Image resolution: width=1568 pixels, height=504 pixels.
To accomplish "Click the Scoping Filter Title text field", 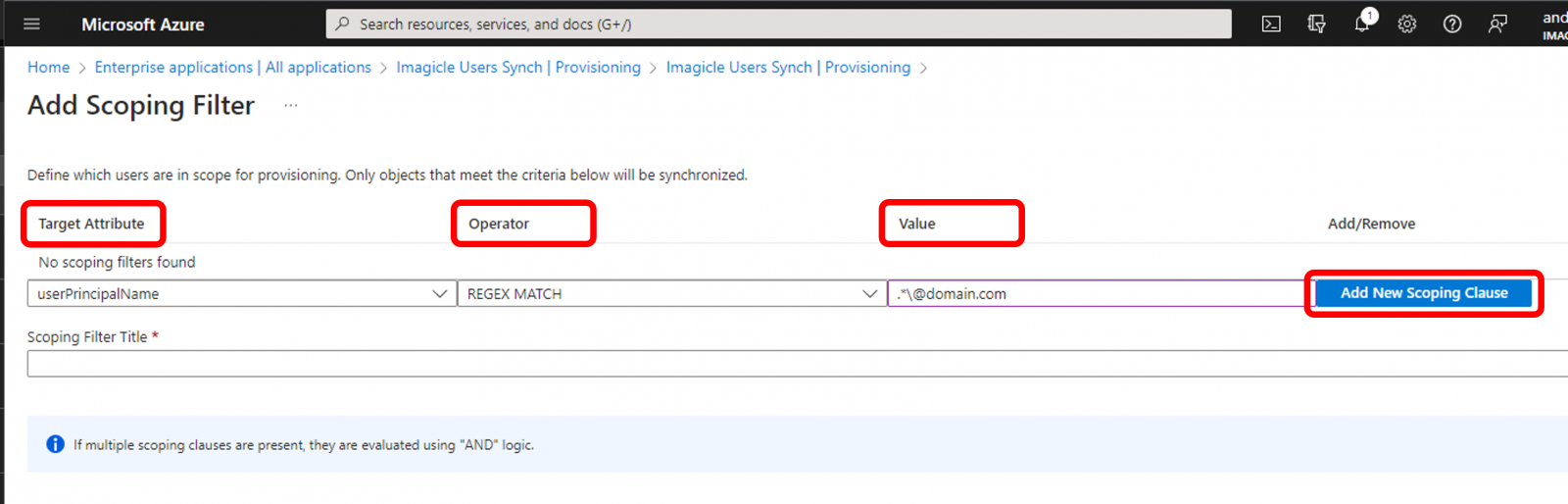I will (784, 364).
